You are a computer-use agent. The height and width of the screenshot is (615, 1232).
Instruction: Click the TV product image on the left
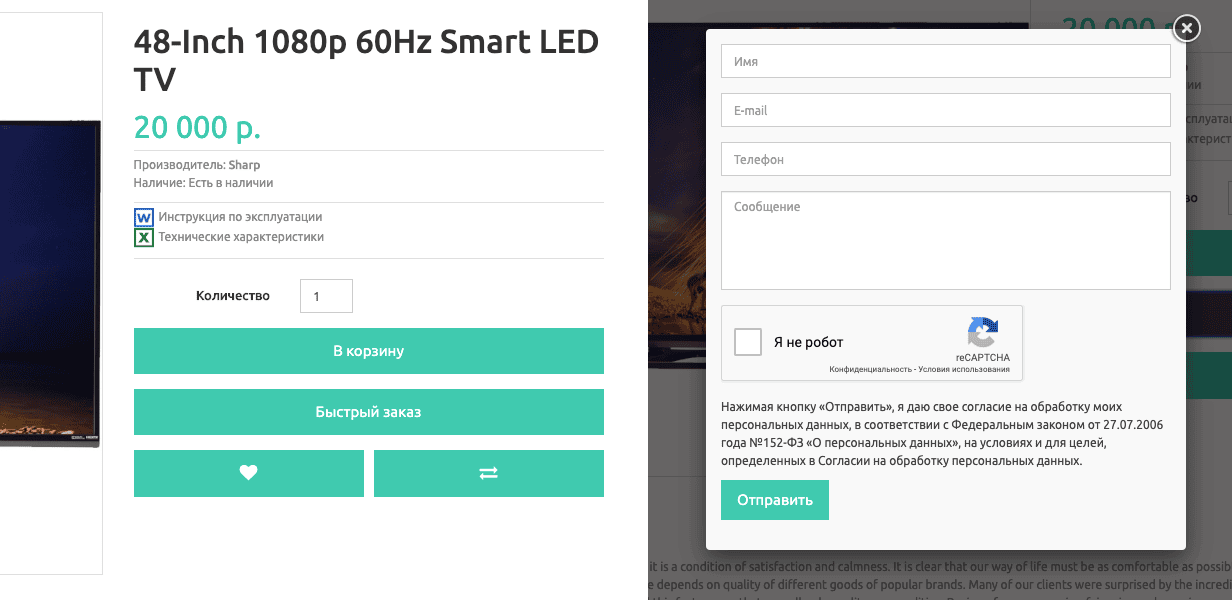click(50, 283)
